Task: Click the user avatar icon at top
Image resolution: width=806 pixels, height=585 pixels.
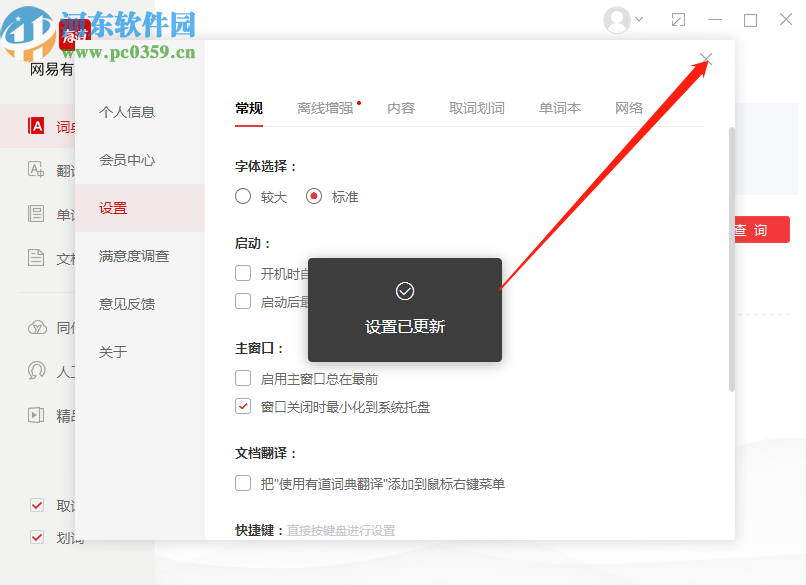Action: coord(613,19)
